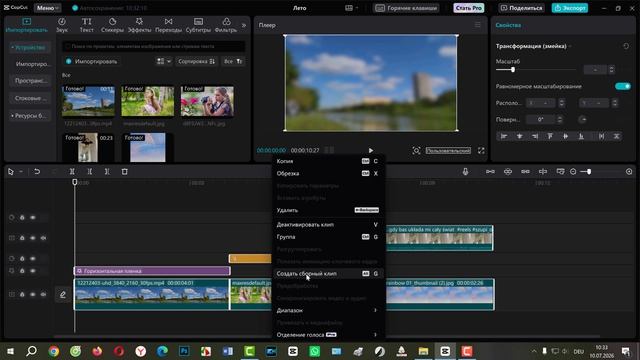
Task: Hide the Горизонтальная пленка effect track
Action: pos(33,271)
